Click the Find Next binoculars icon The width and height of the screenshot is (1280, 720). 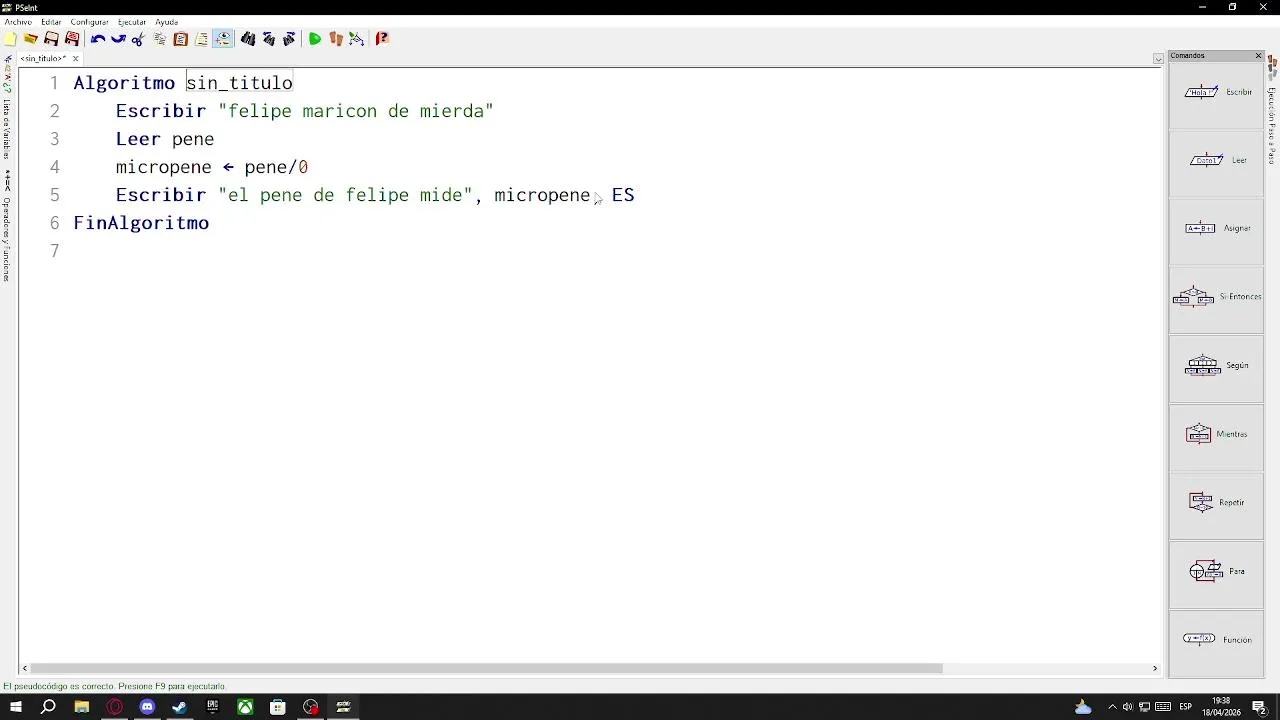290,39
